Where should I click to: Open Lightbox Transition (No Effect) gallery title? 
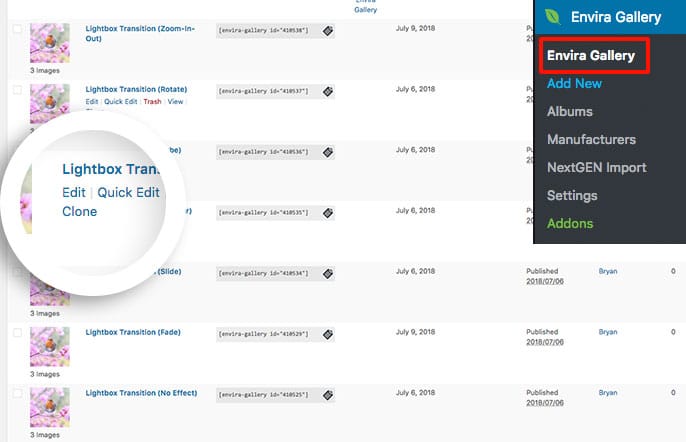point(141,393)
